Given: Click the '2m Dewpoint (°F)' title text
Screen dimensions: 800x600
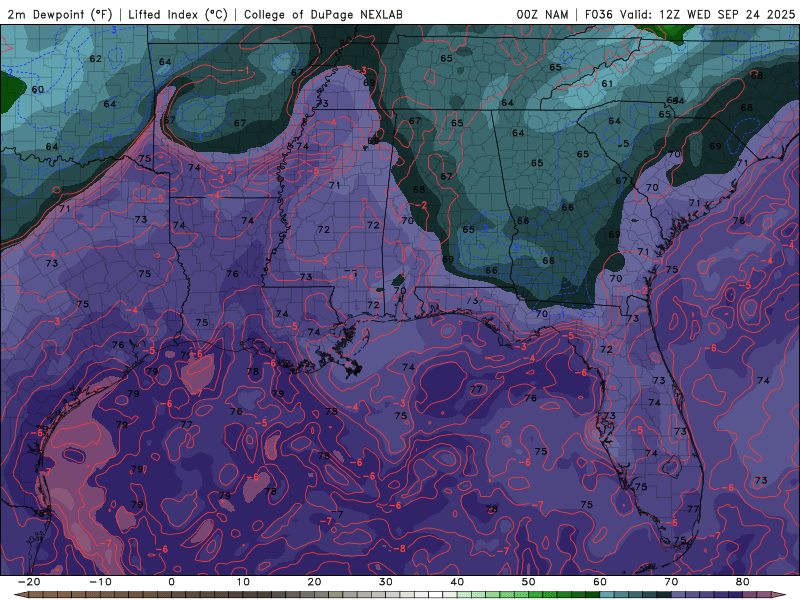Looking at the screenshot, I should click(60, 15).
